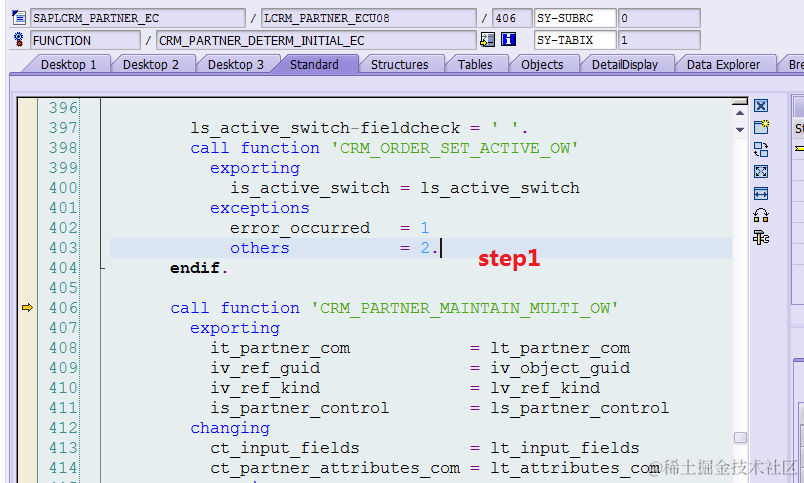Viewport: 804px width, 483px height.
Task: Click the SY-SUBRC value field showing 0
Action: (x=659, y=18)
